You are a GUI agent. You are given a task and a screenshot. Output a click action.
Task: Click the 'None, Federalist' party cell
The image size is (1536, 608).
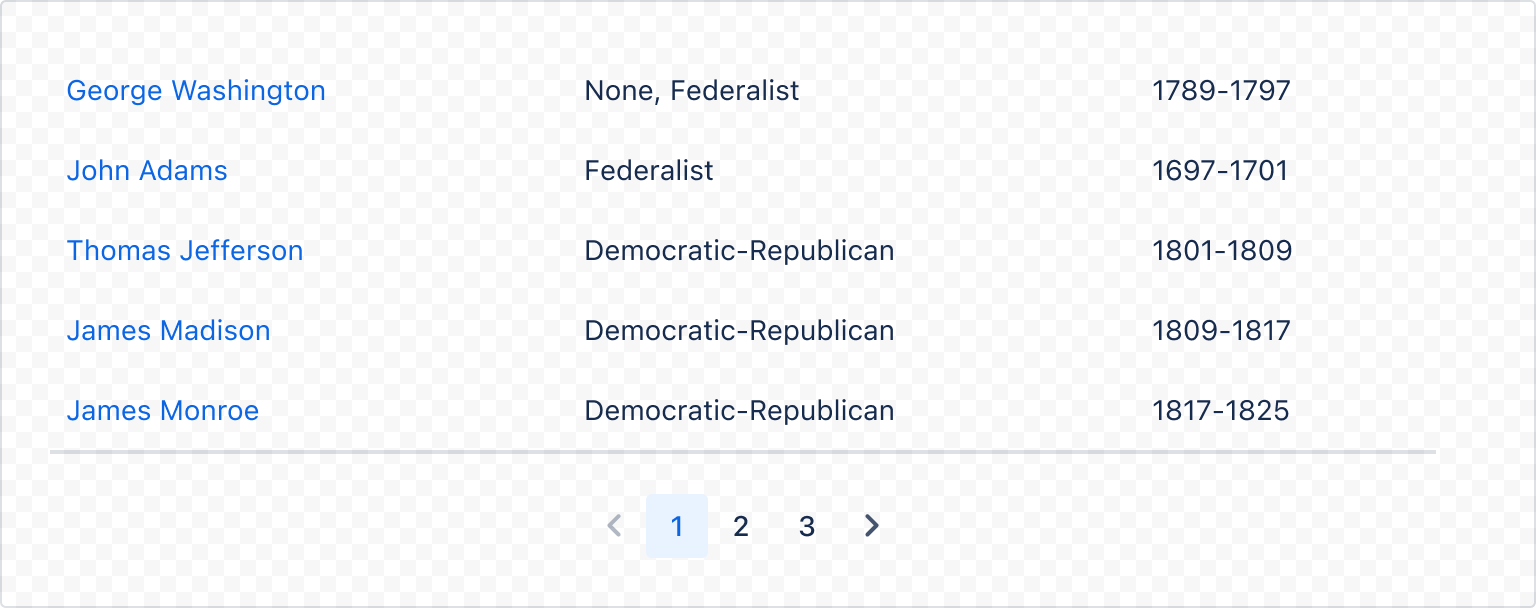[x=692, y=91]
